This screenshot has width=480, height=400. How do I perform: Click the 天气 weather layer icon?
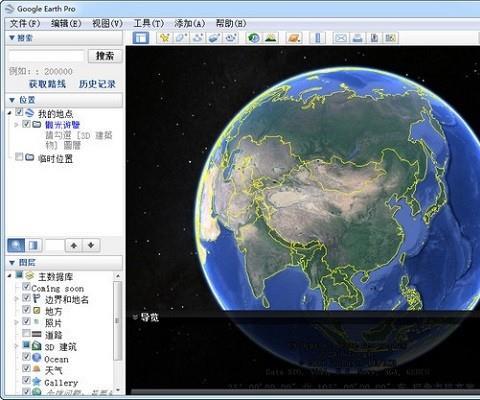36,369
